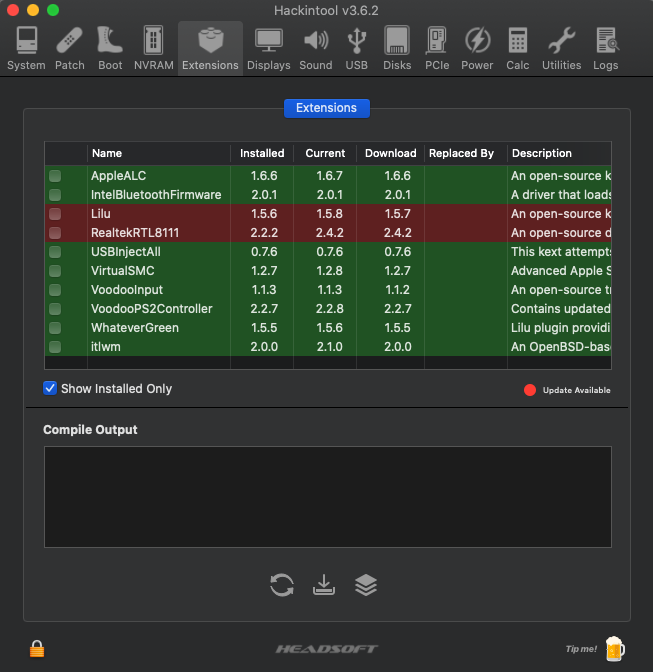This screenshot has width=653, height=672.
Task: Sort by the Download column header
Action: (390, 153)
